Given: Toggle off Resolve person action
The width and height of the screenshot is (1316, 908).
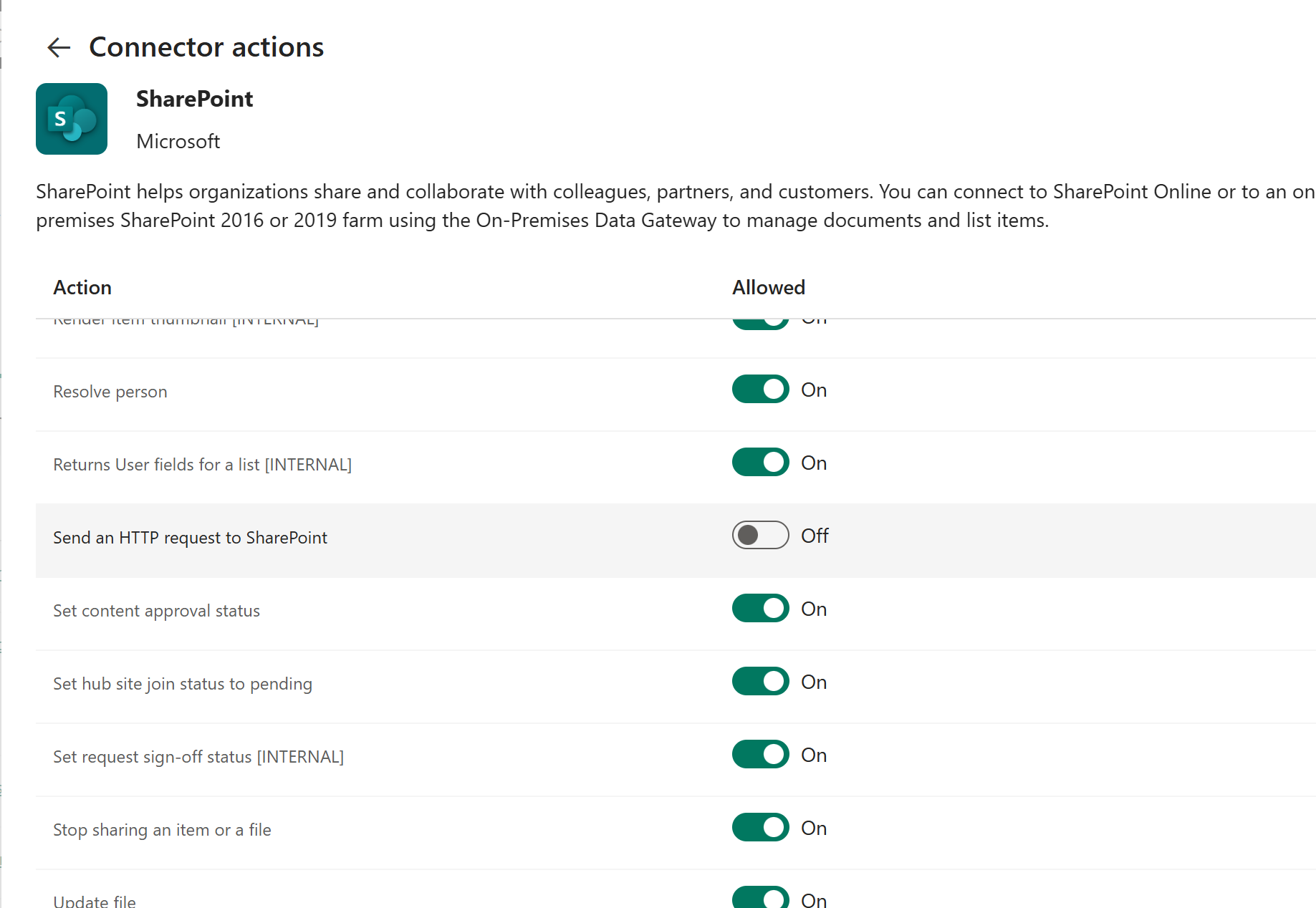Looking at the screenshot, I should click(760, 390).
